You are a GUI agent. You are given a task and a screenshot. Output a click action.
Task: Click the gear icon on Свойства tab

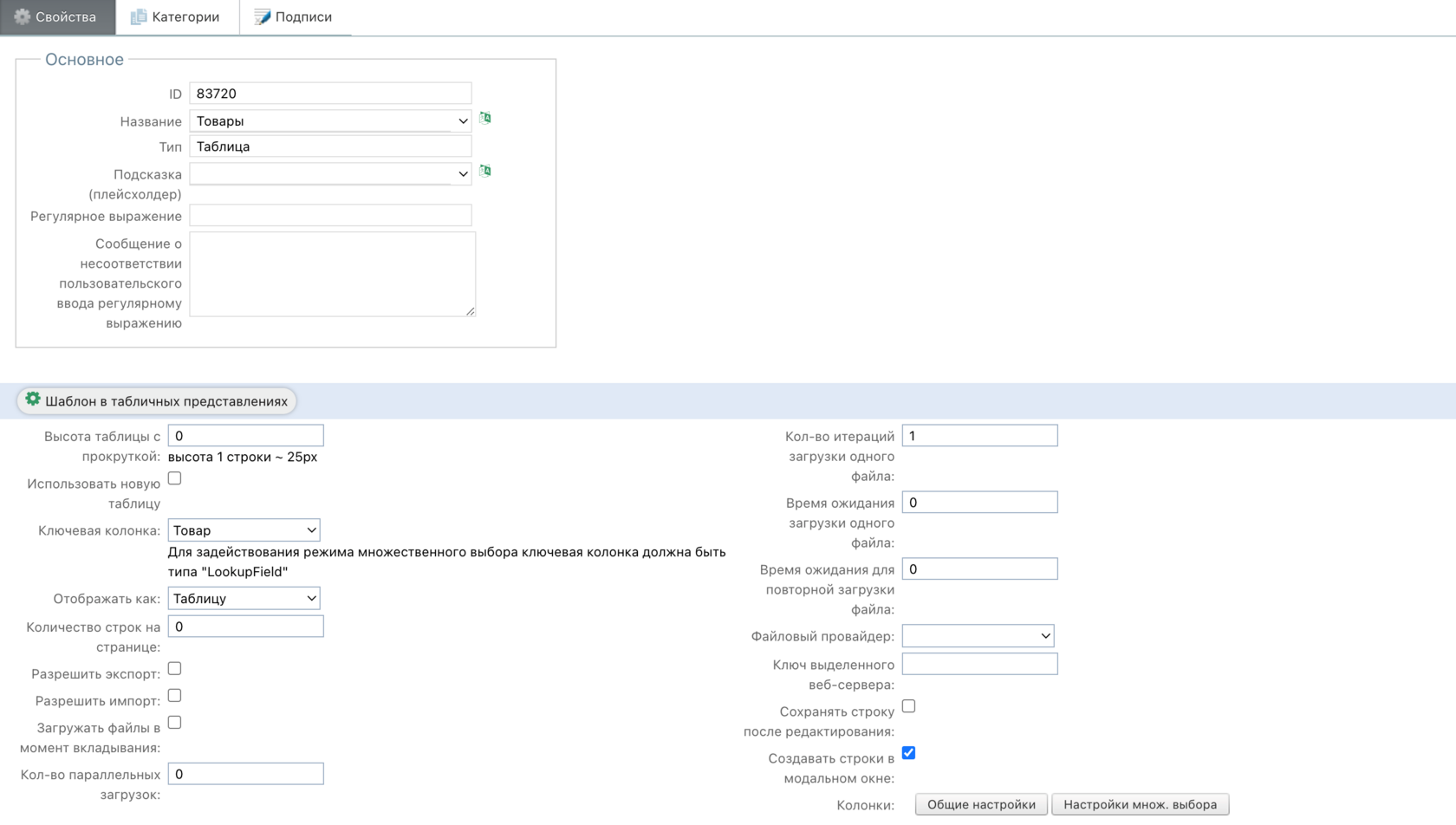coord(22,16)
